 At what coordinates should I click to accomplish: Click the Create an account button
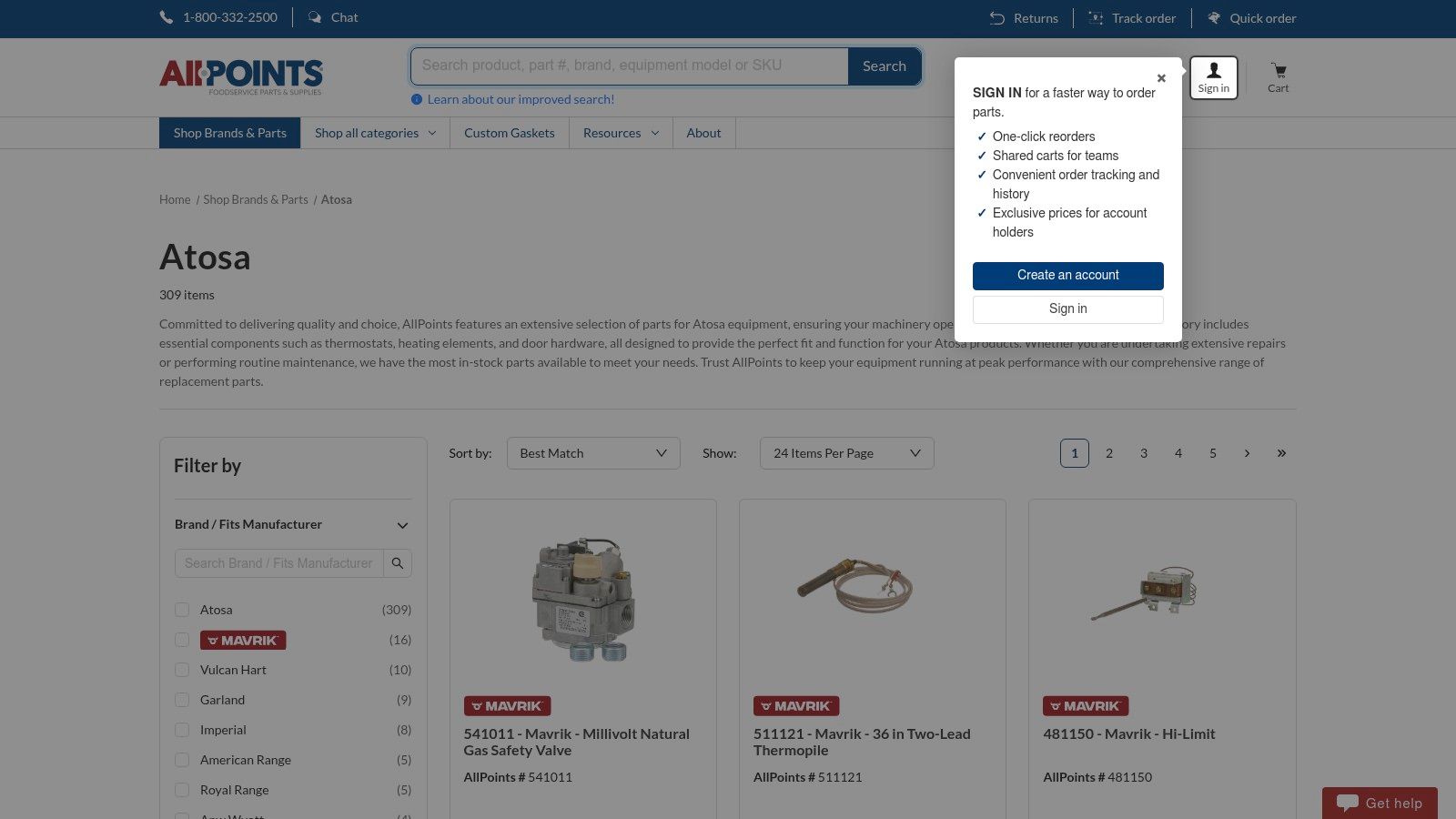(1067, 276)
